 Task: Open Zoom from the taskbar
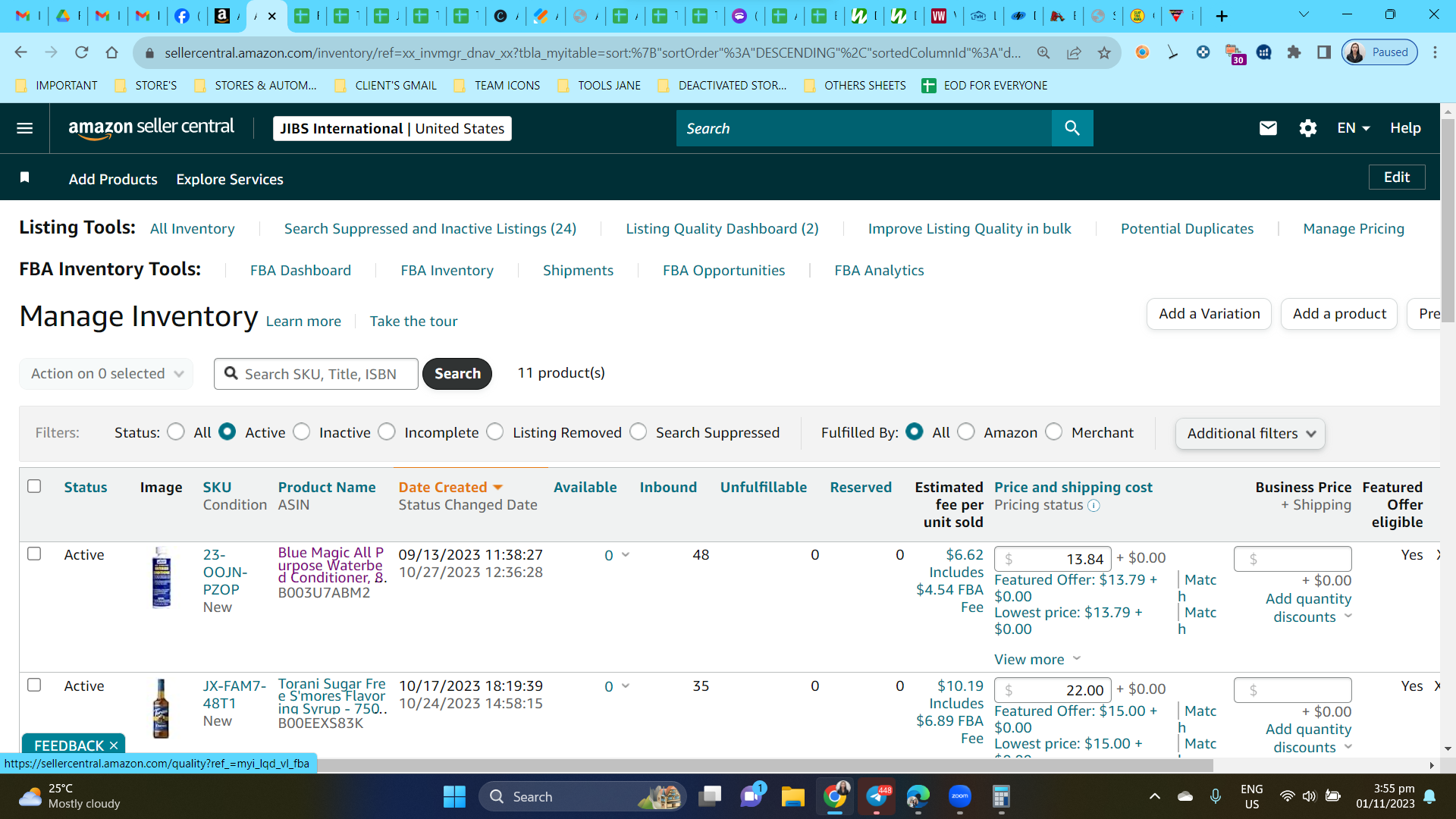(x=959, y=797)
